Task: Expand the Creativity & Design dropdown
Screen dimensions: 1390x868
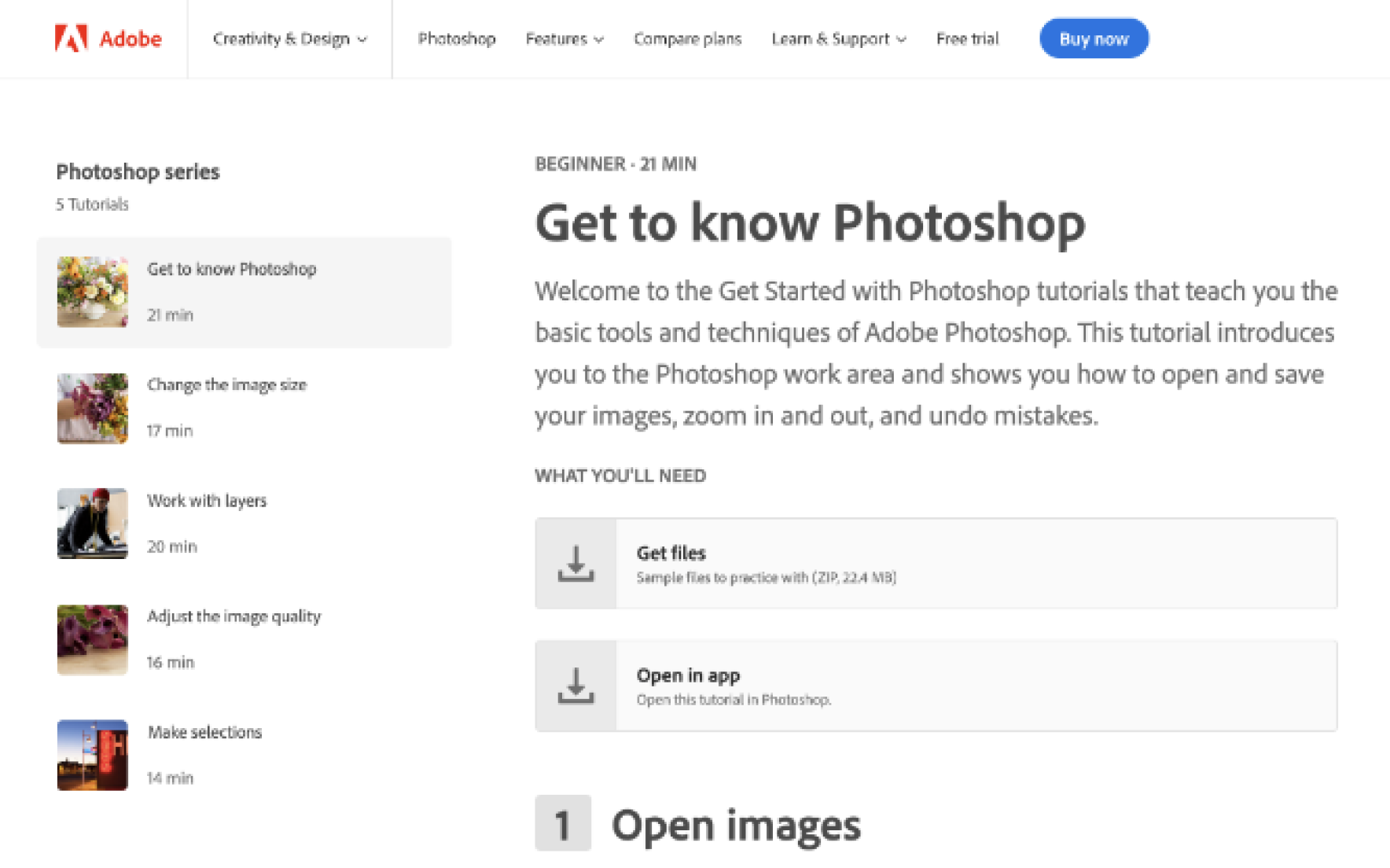Action: (290, 39)
